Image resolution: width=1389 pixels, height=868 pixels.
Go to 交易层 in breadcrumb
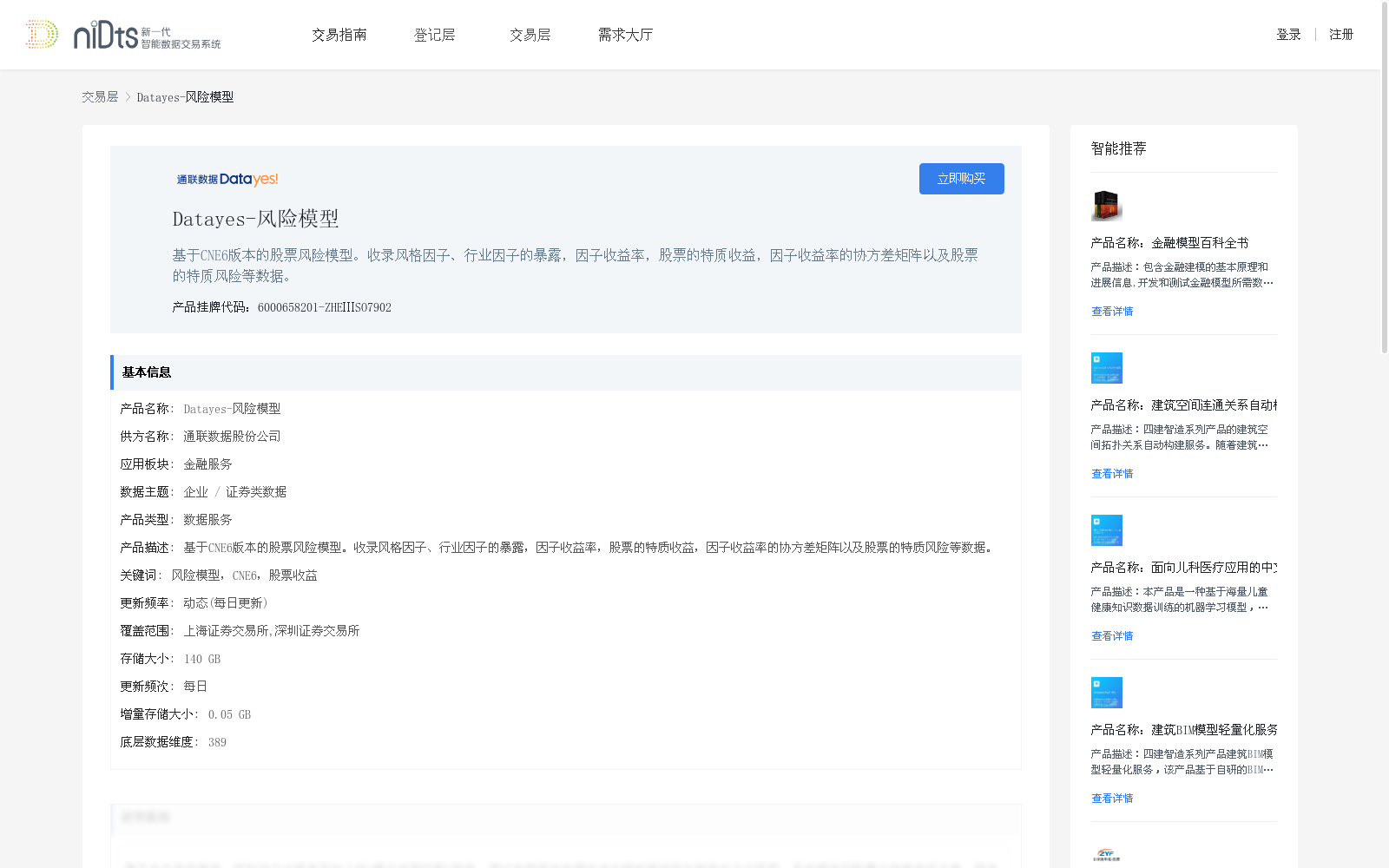click(100, 97)
